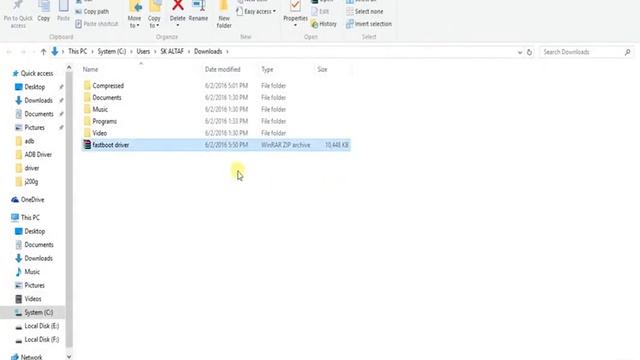Screen dimensions: 640x360
Task: Open Pictures under This PC
Action: tap(34, 285)
